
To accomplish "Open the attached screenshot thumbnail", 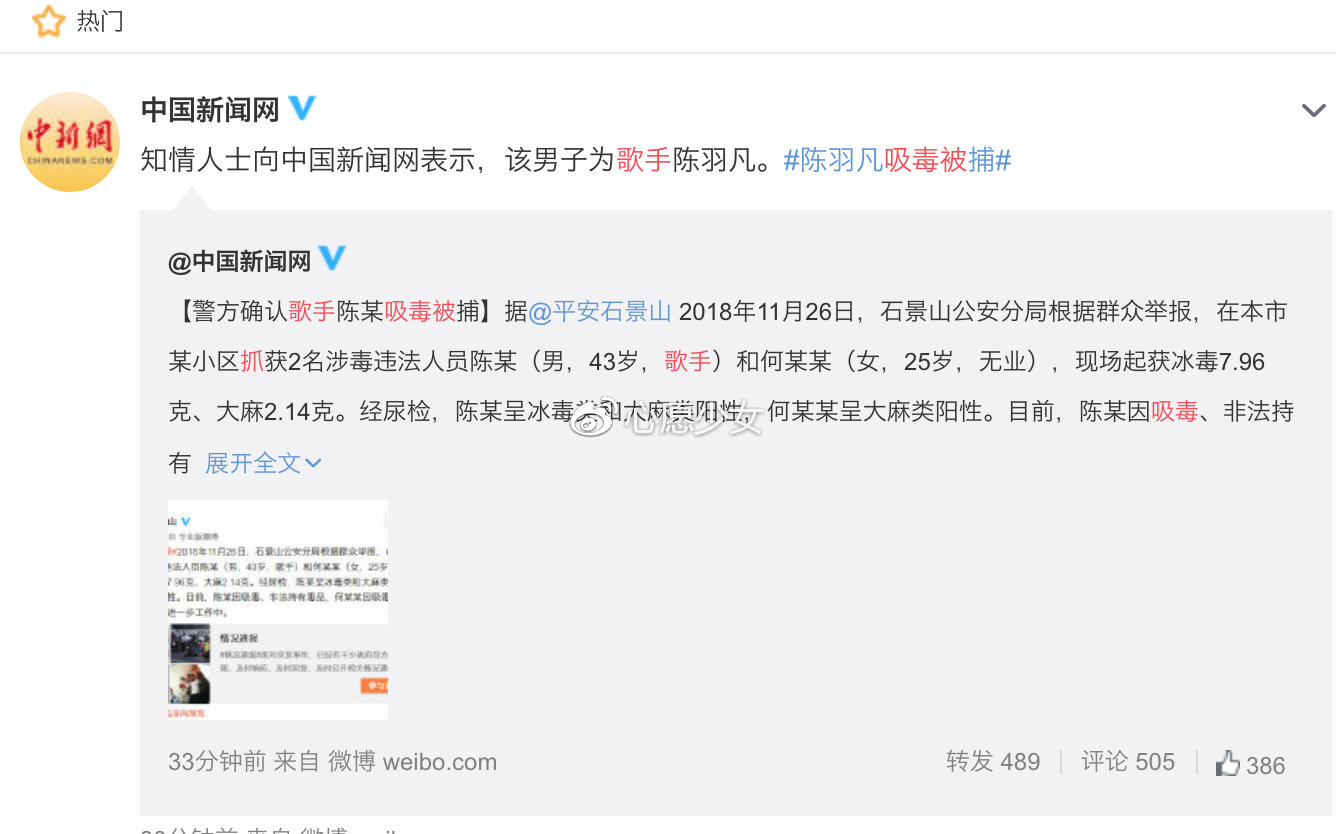I will coord(278,610).
